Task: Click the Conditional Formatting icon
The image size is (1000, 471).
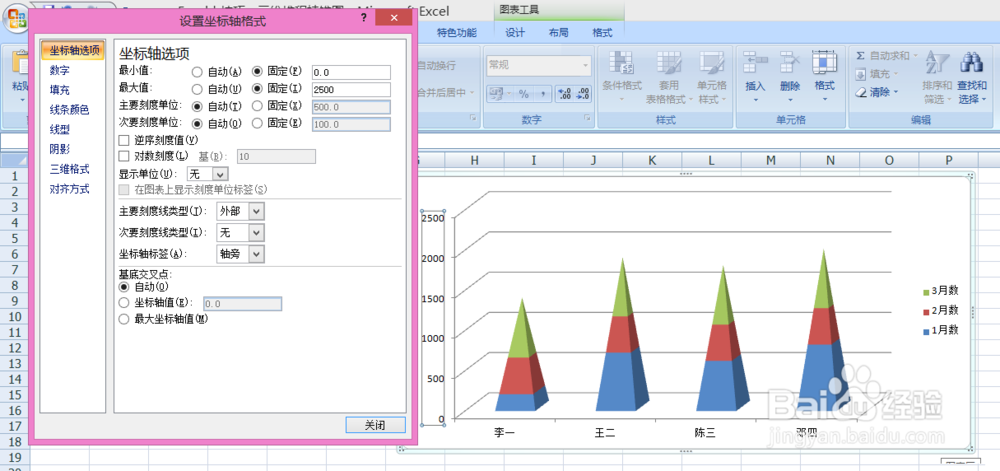Action: coord(622,63)
